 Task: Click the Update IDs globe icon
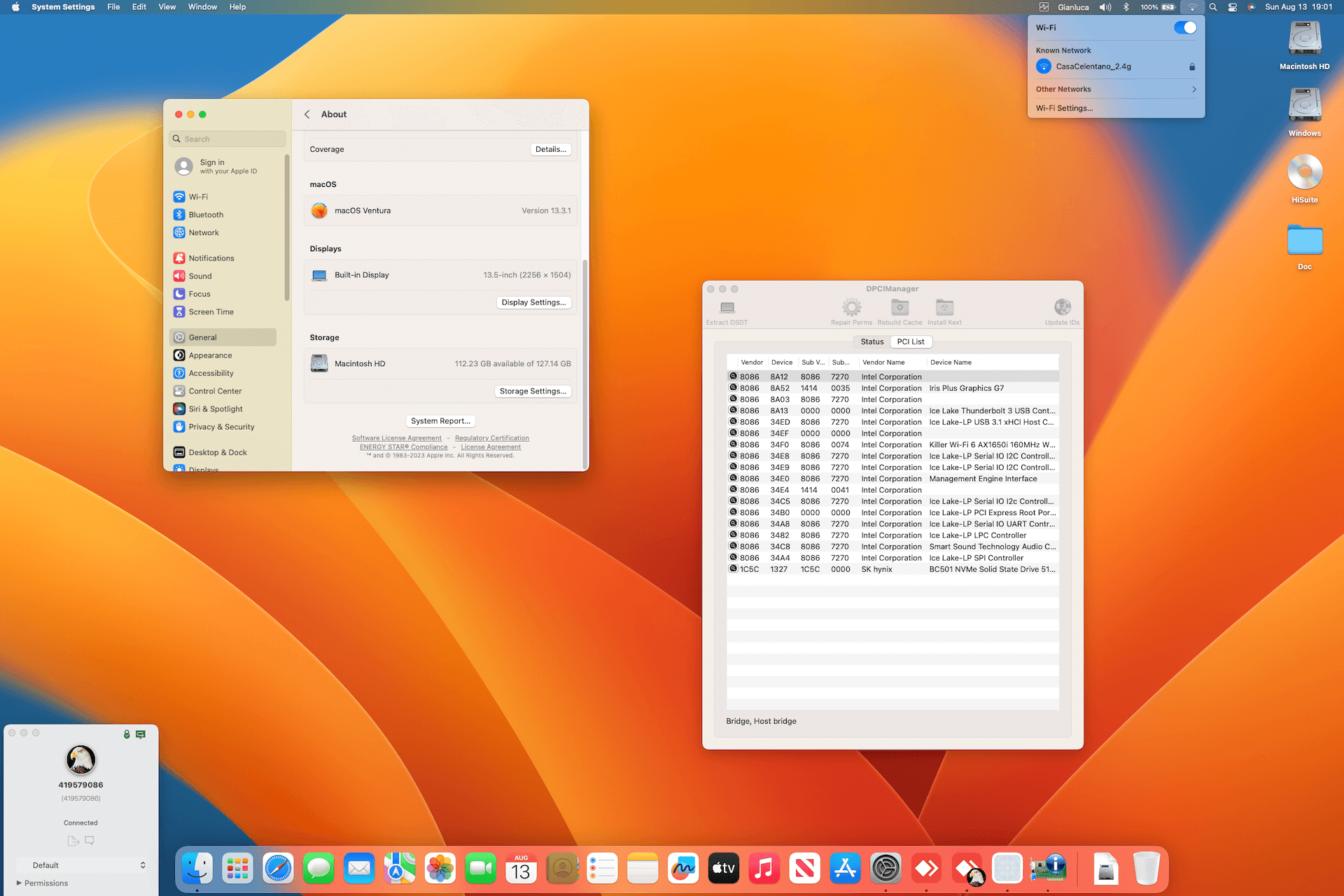pos(1062,308)
